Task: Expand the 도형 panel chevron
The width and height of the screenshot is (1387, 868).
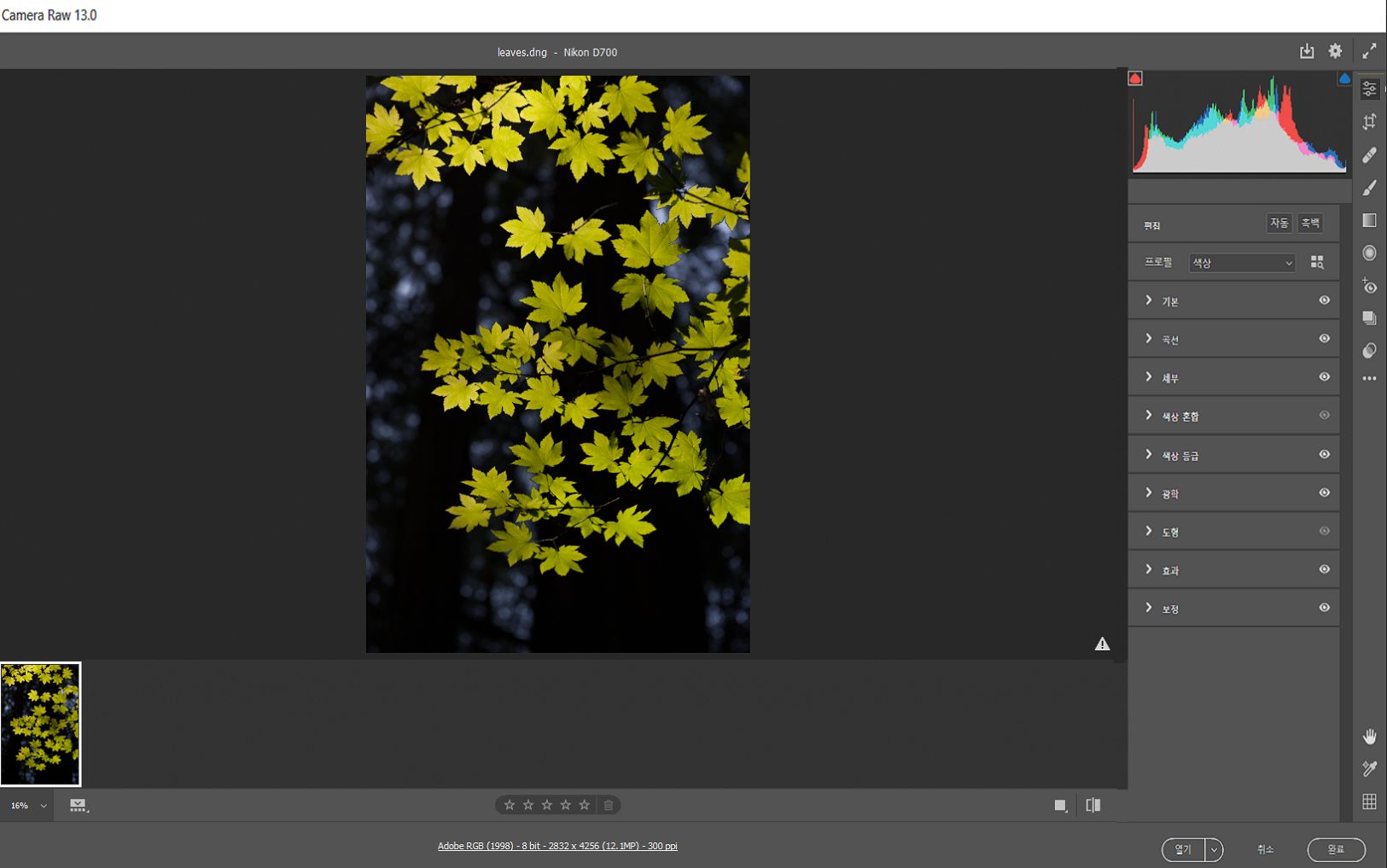Action: 1149,531
